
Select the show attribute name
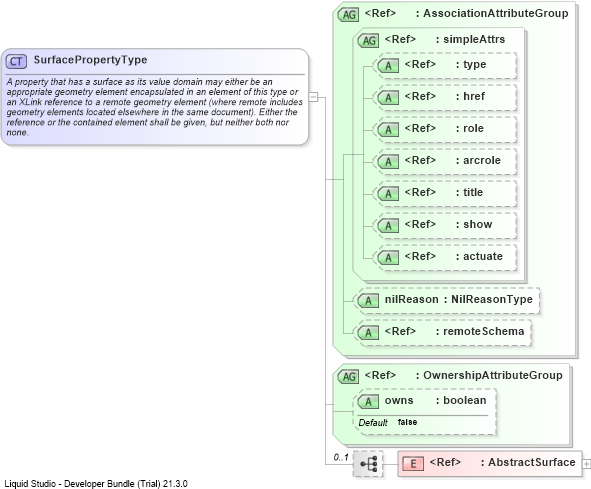[478, 224]
